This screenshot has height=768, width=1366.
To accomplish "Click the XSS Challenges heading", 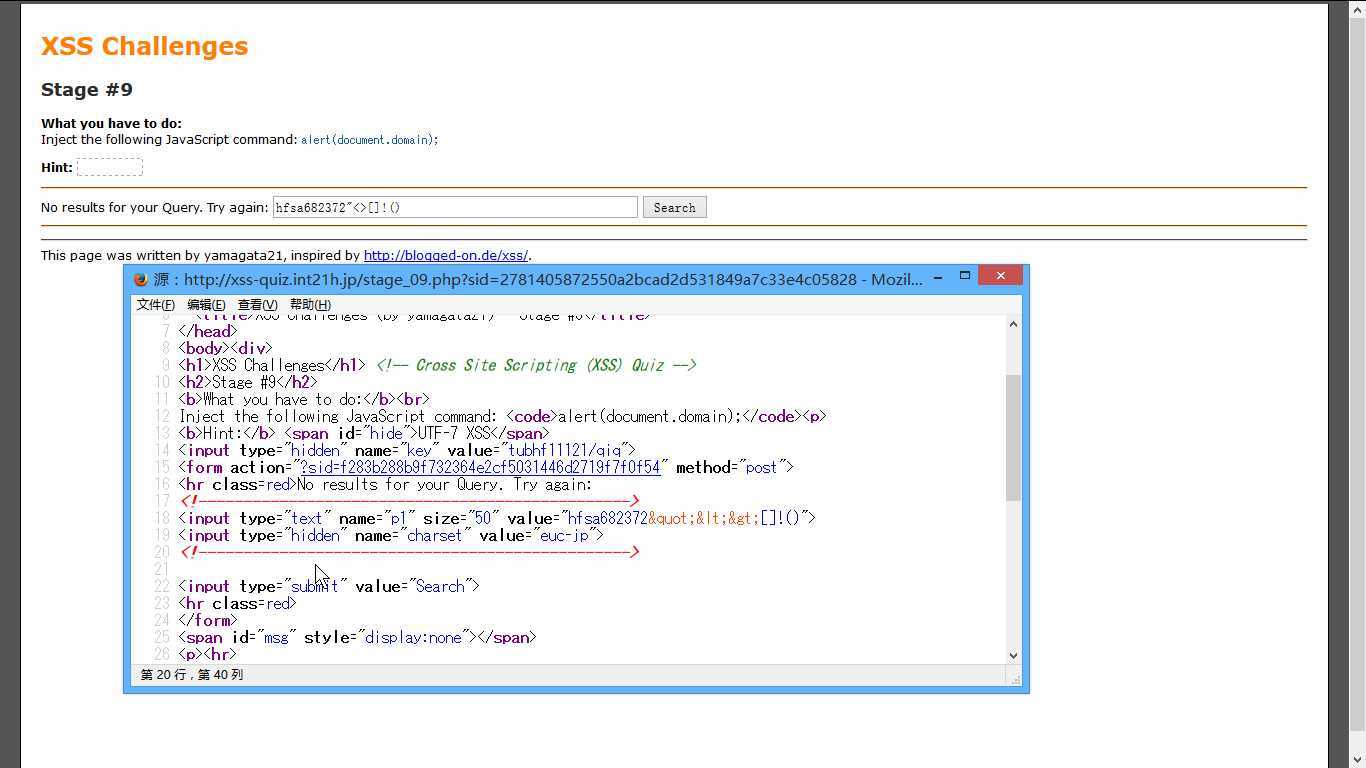I will coord(144,46).
